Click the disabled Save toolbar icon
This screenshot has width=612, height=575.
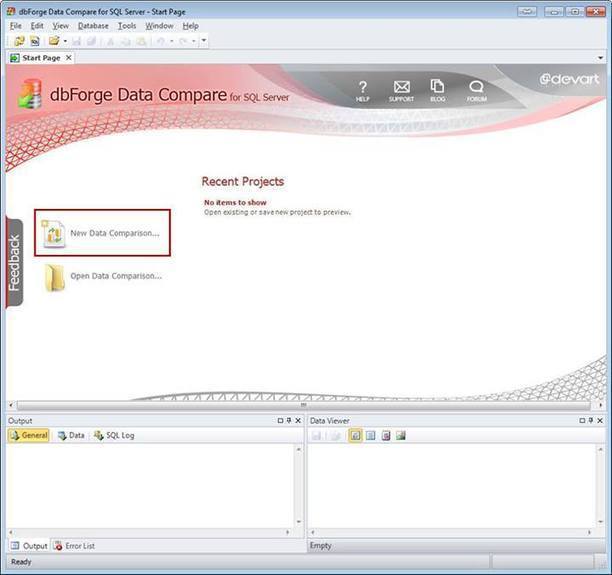[x=76, y=41]
